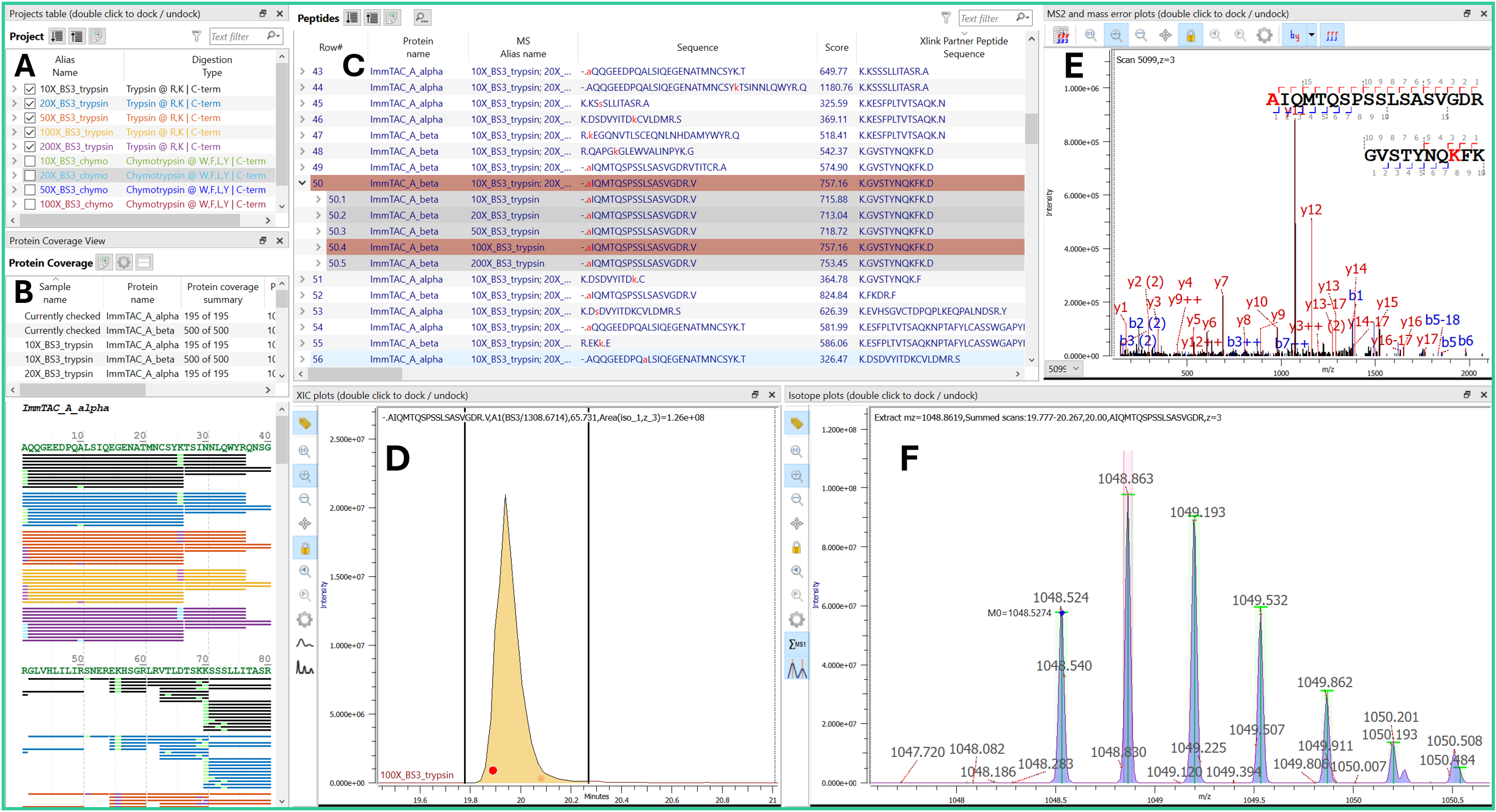
Task: Click the pan tool in XIC plots toolbar
Action: 305,523
